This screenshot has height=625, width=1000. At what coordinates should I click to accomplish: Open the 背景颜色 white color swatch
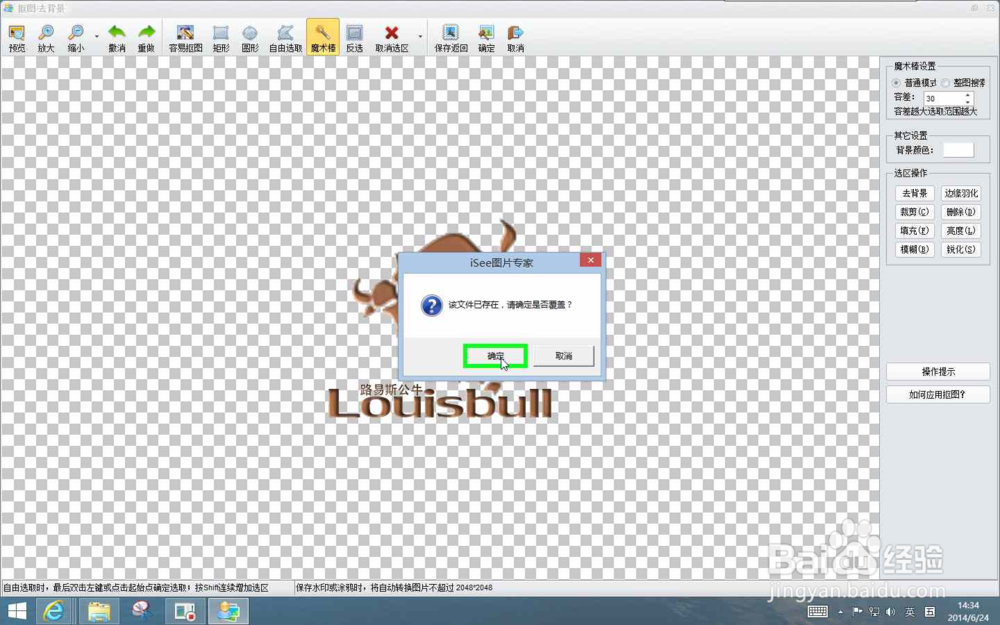[x=958, y=150]
